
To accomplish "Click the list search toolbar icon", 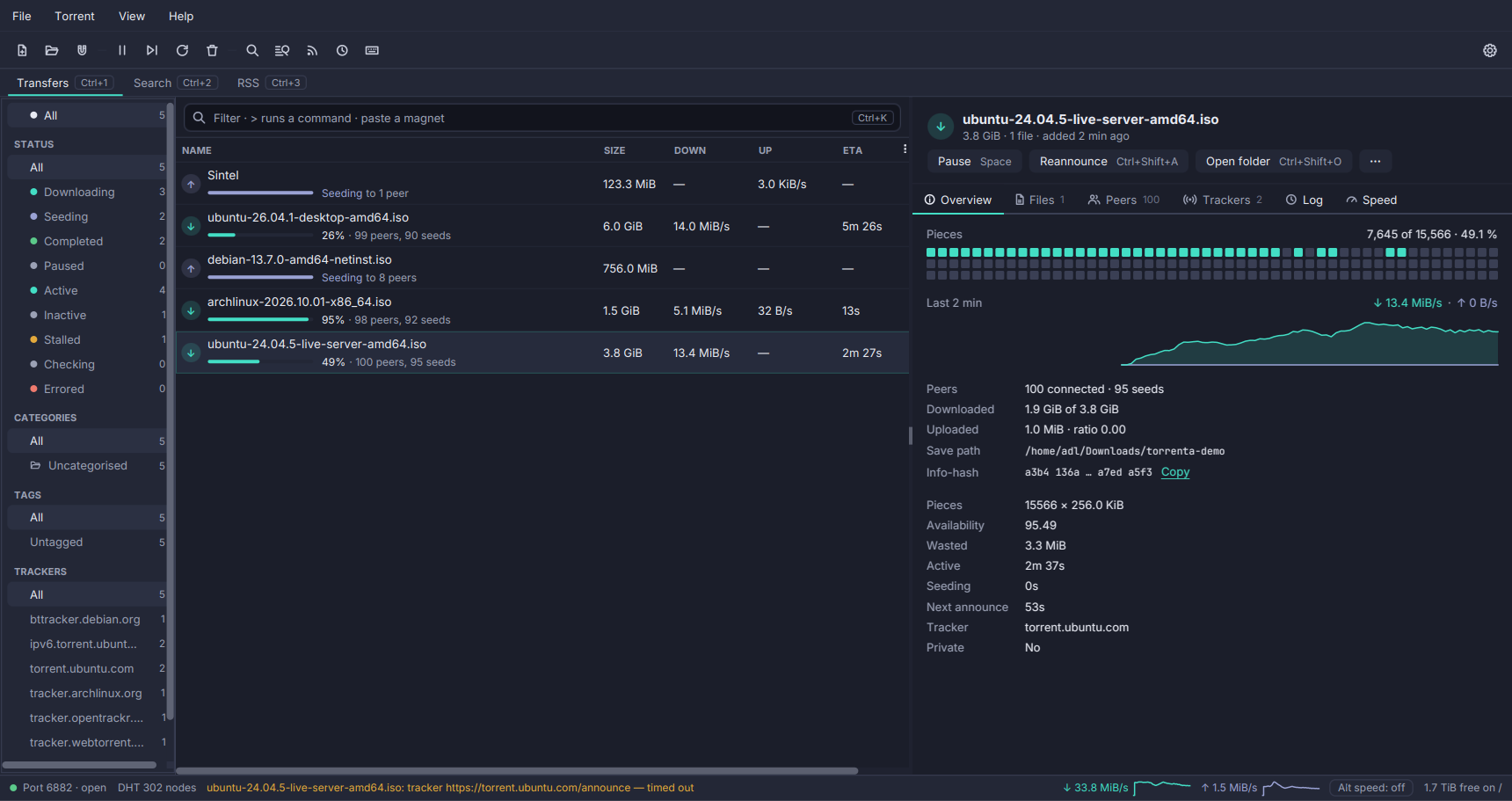I will pyautogui.click(x=282, y=50).
